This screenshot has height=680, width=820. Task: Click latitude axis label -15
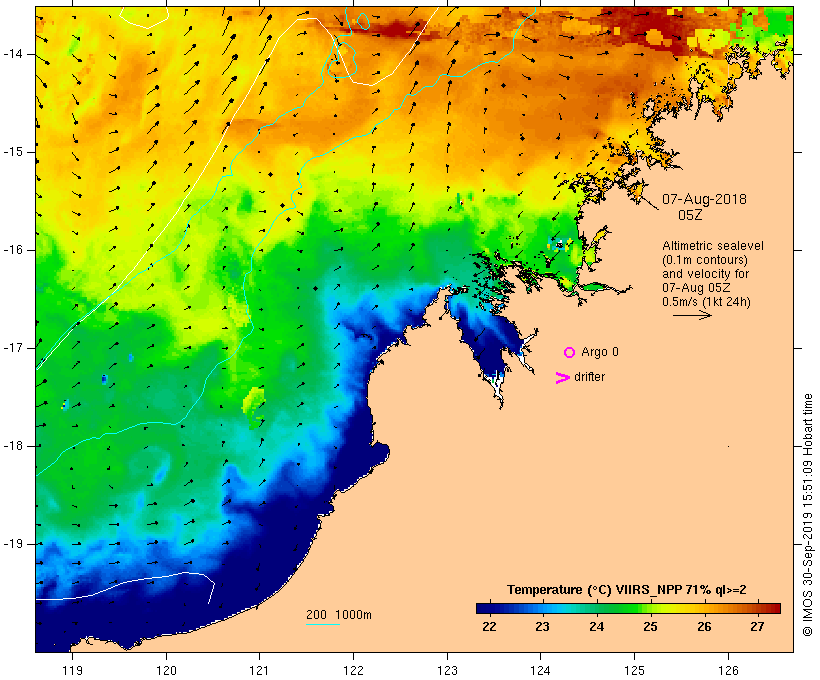pyautogui.click(x=13, y=152)
